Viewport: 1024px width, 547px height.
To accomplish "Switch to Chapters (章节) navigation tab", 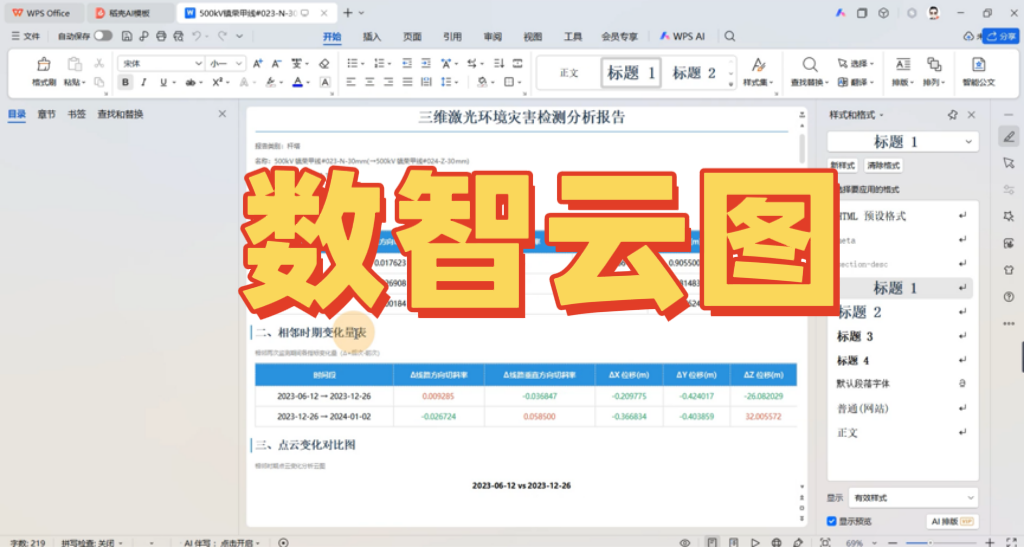I will click(46, 114).
